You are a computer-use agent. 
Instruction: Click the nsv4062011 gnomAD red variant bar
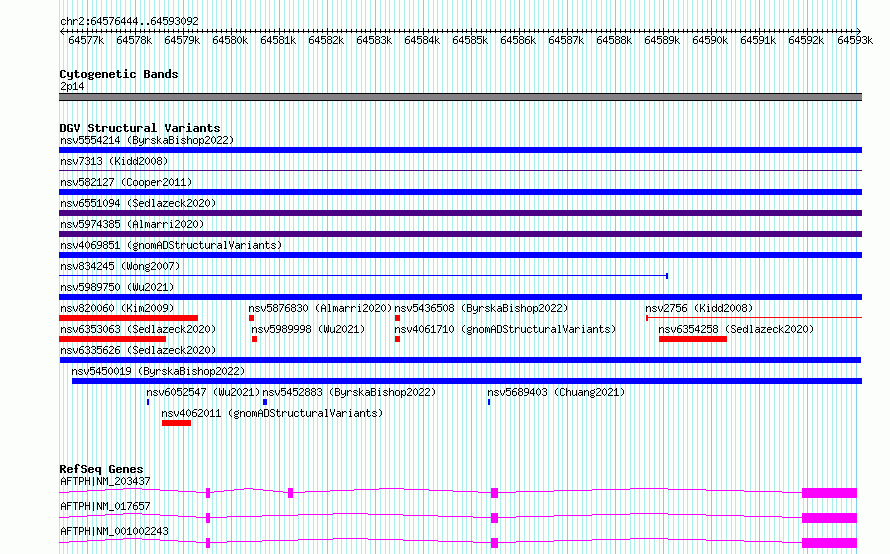(x=177, y=423)
